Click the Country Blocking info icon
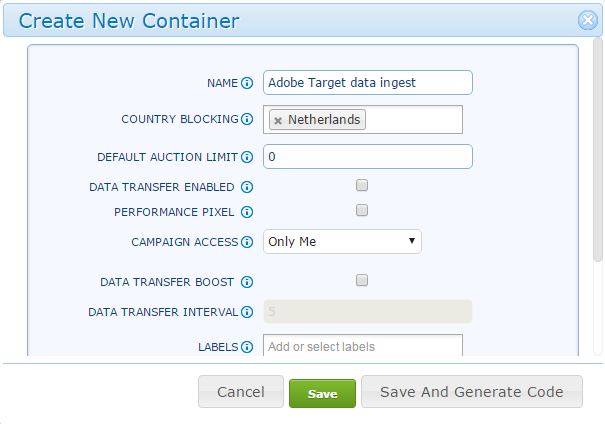605x424 pixels. pos(247,119)
